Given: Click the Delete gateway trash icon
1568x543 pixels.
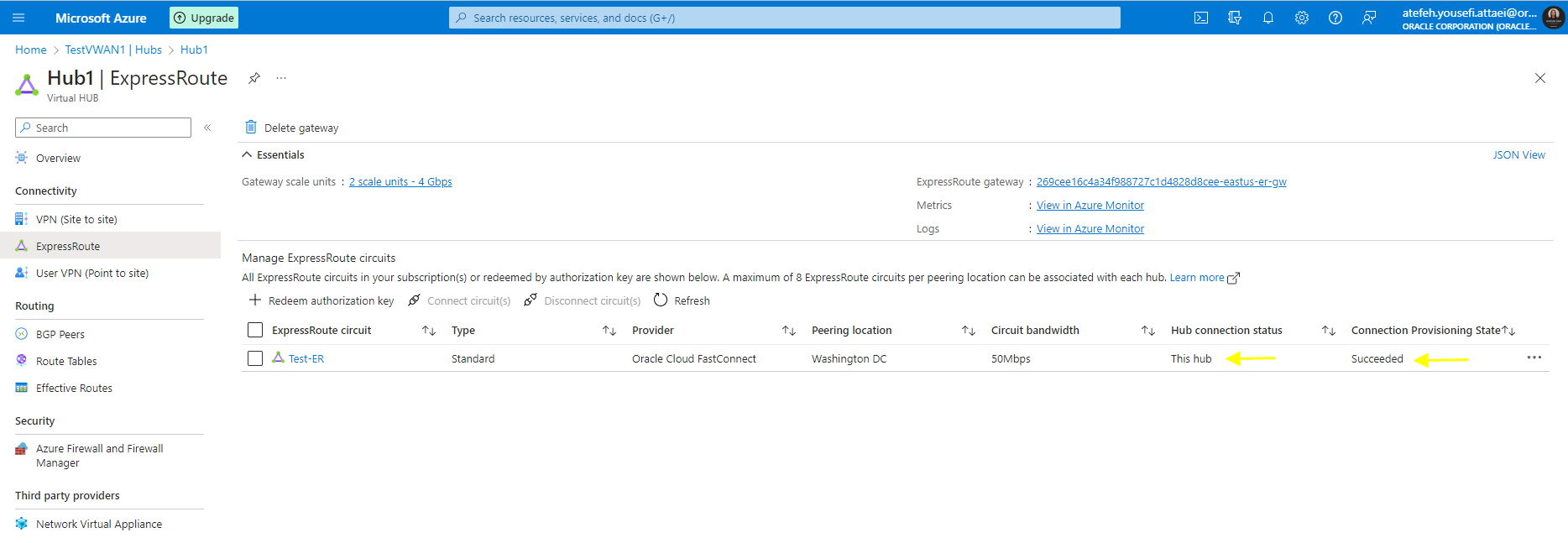Looking at the screenshot, I should (251, 128).
